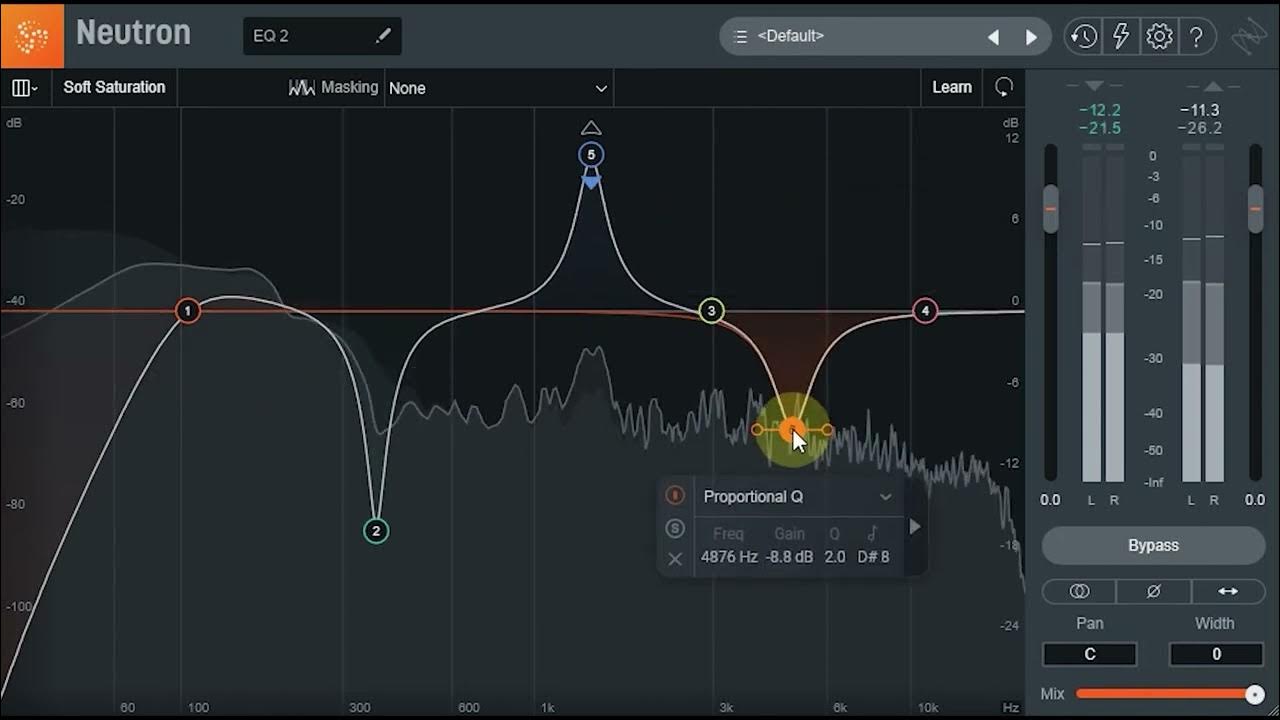Screen dimensions: 1280x720
Task: Solo the band with the S button
Action: coord(675,528)
